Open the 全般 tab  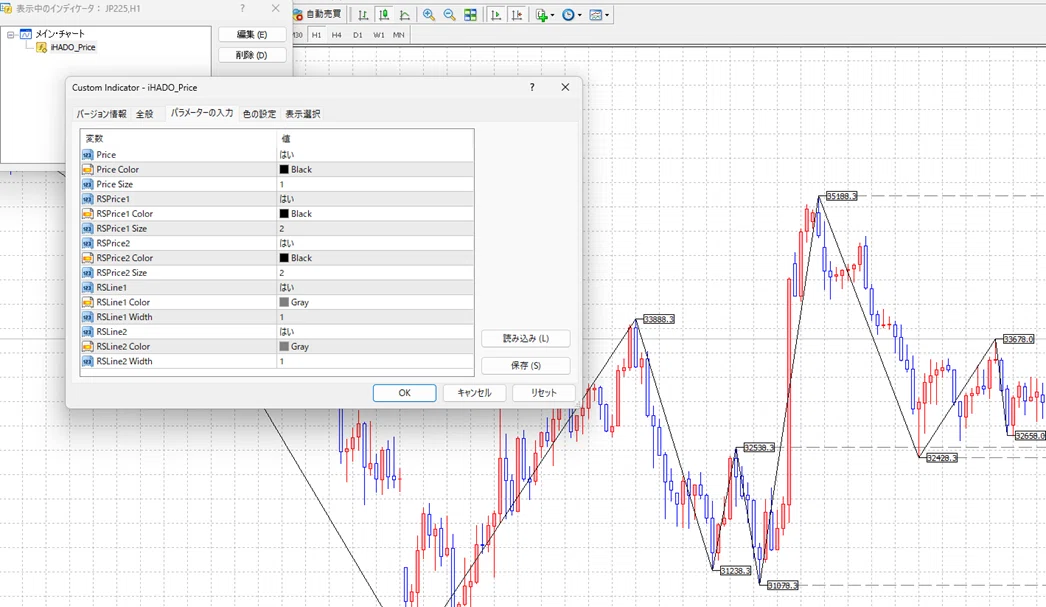click(x=145, y=114)
